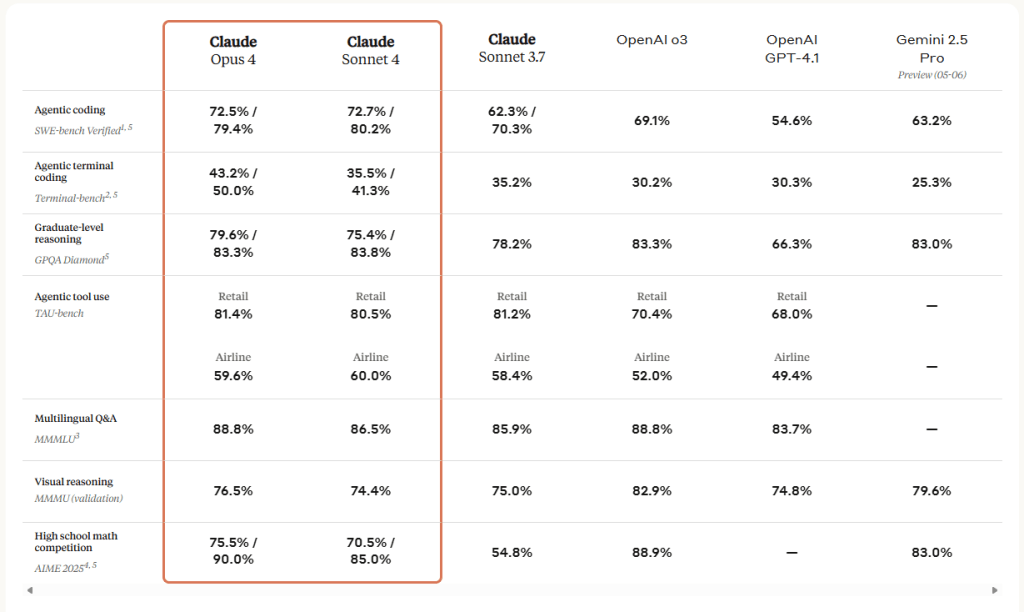The width and height of the screenshot is (1024, 612).
Task: Click OpenAI o3's 88.9% AIME score
Action: pyautogui.click(x=652, y=552)
